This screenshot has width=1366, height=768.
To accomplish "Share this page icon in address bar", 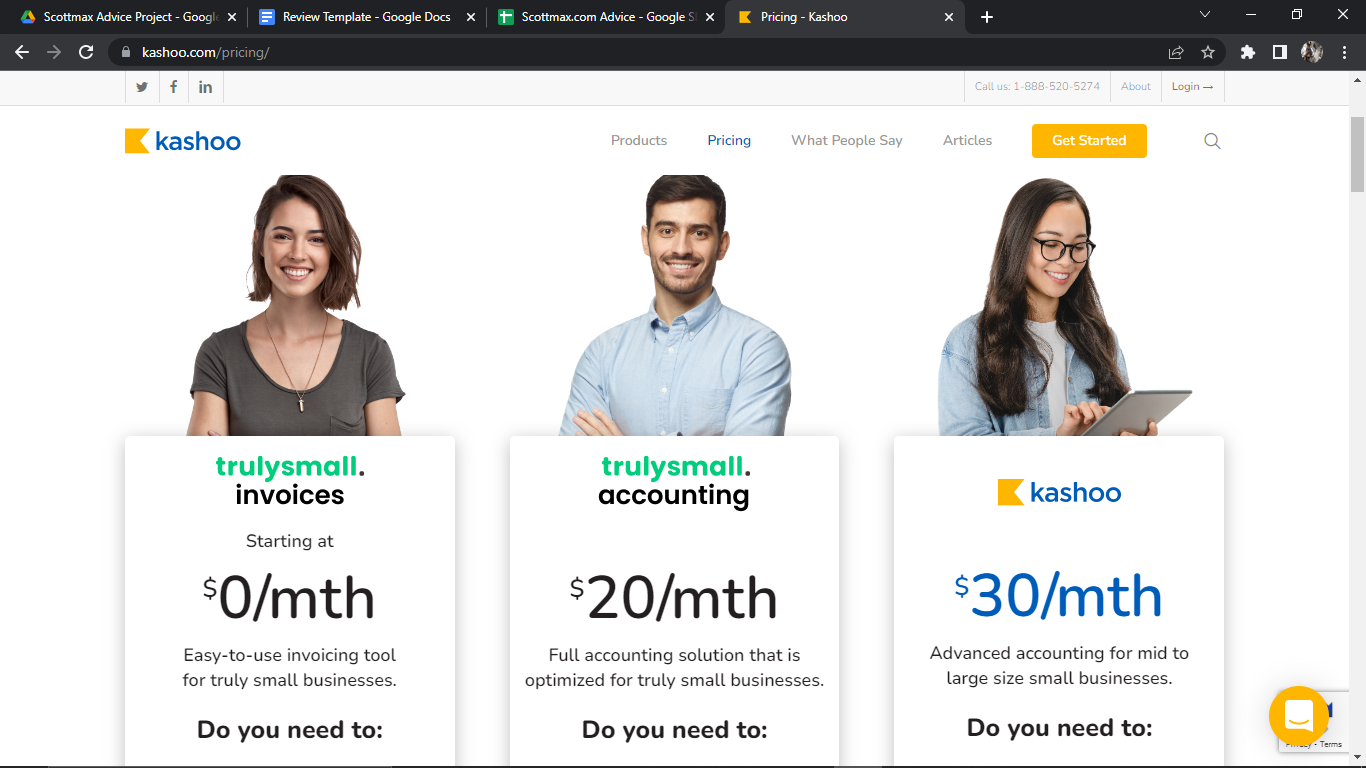I will [x=1176, y=52].
